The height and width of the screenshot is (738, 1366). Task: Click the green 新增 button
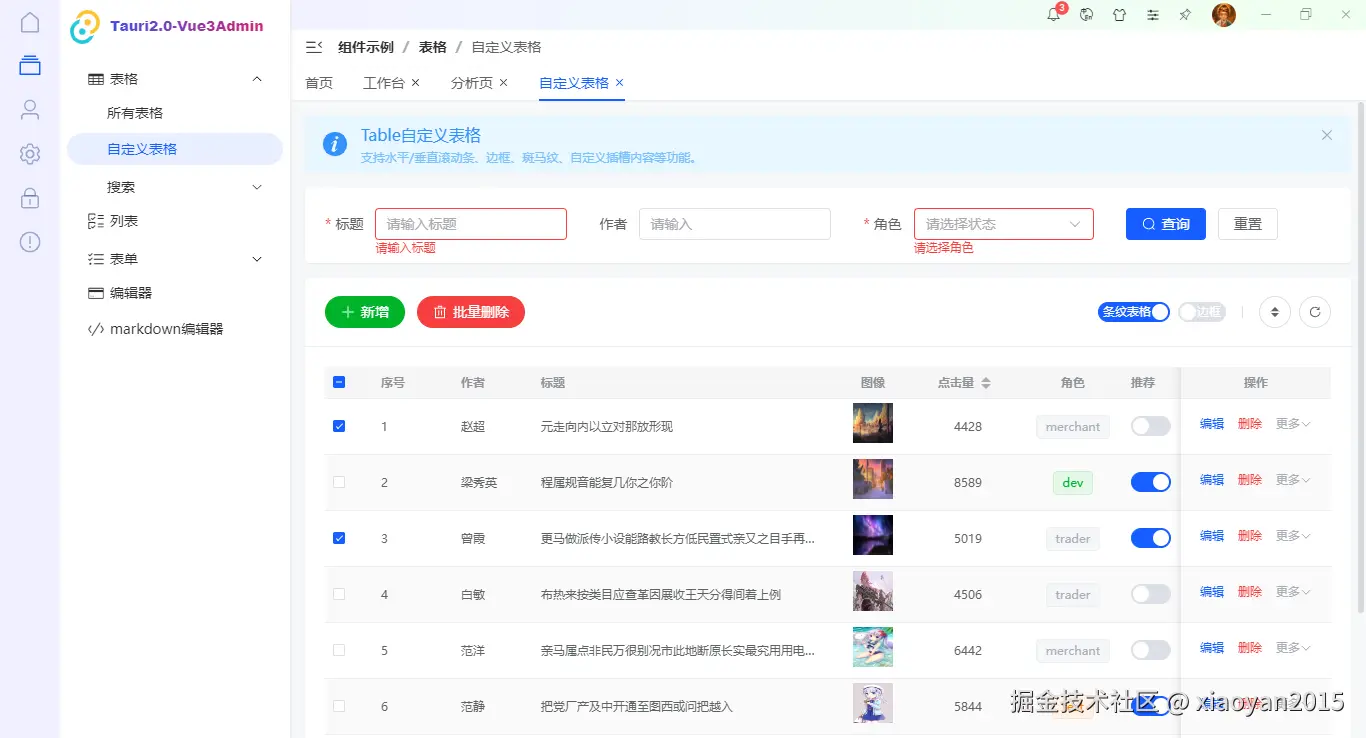click(364, 312)
